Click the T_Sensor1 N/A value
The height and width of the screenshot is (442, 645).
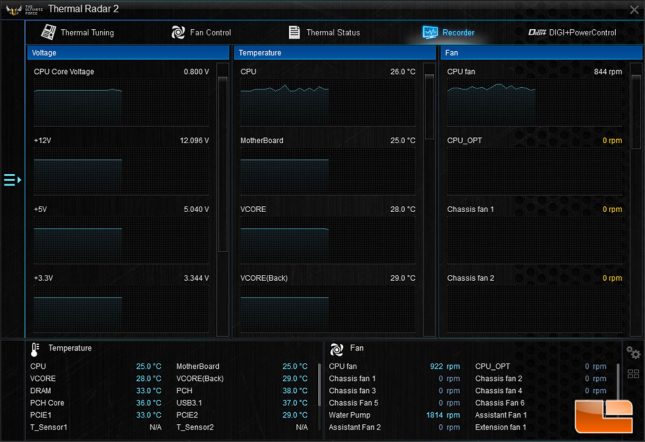(x=155, y=428)
